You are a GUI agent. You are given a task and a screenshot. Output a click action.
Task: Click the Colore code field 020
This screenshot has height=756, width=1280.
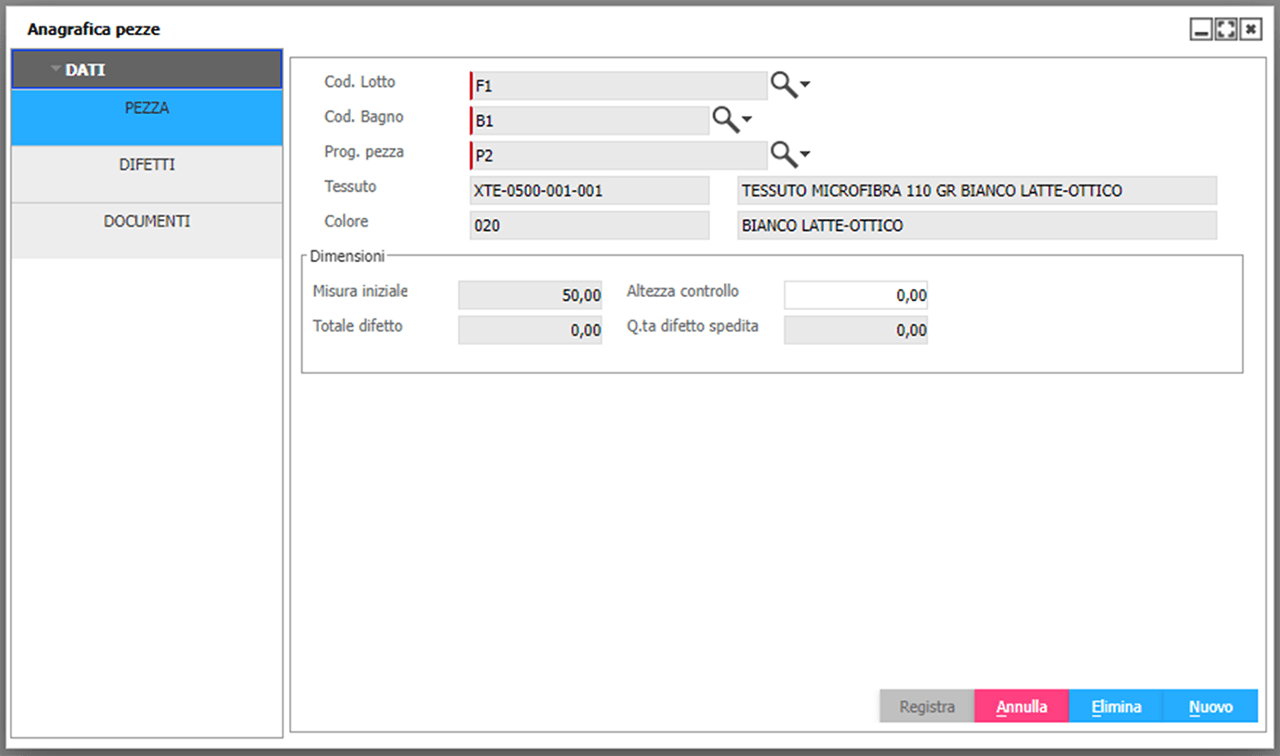[x=589, y=225]
